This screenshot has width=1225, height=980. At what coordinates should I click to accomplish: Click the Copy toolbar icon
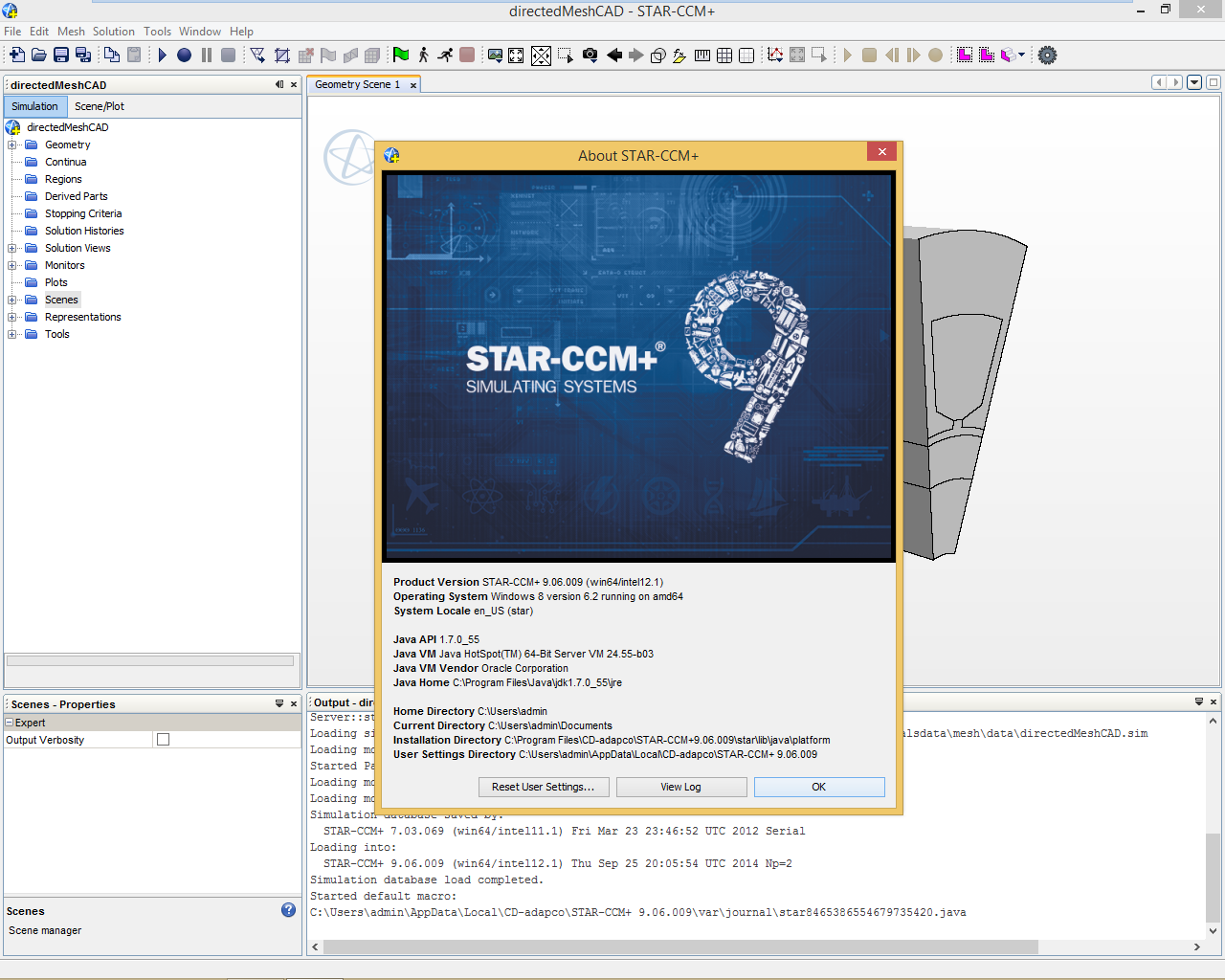112,56
